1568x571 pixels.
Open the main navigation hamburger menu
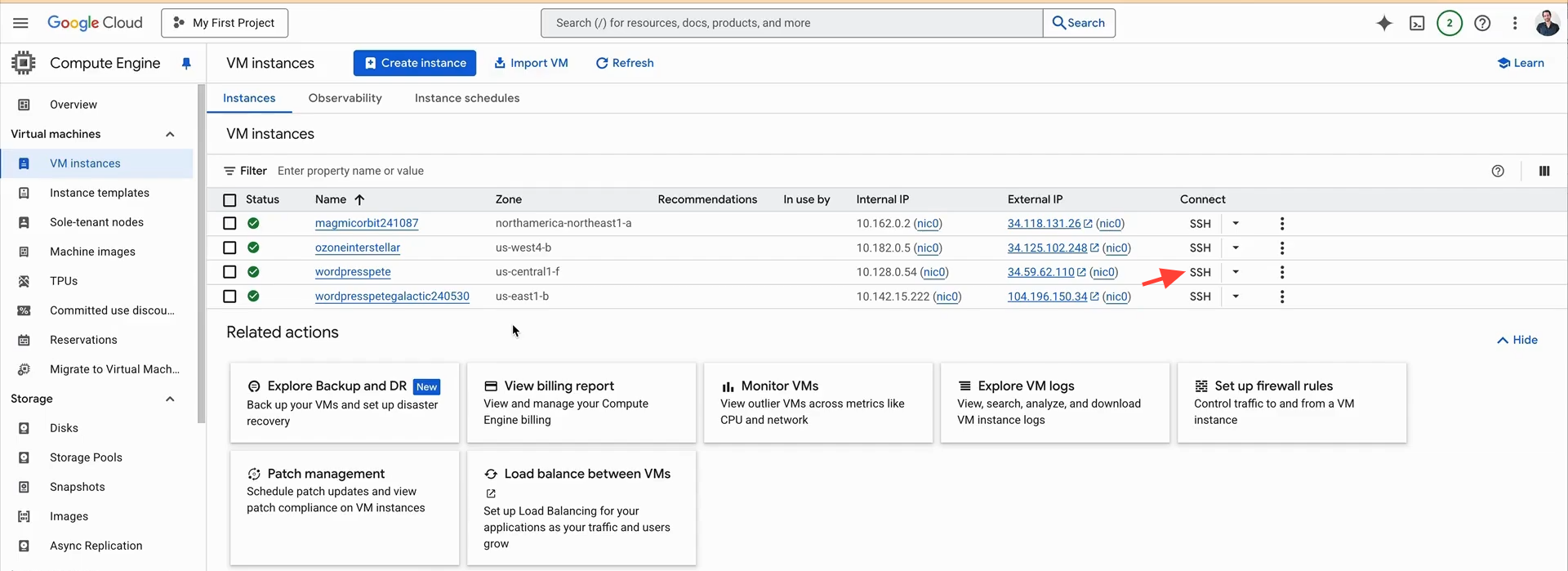pyautogui.click(x=20, y=23)
